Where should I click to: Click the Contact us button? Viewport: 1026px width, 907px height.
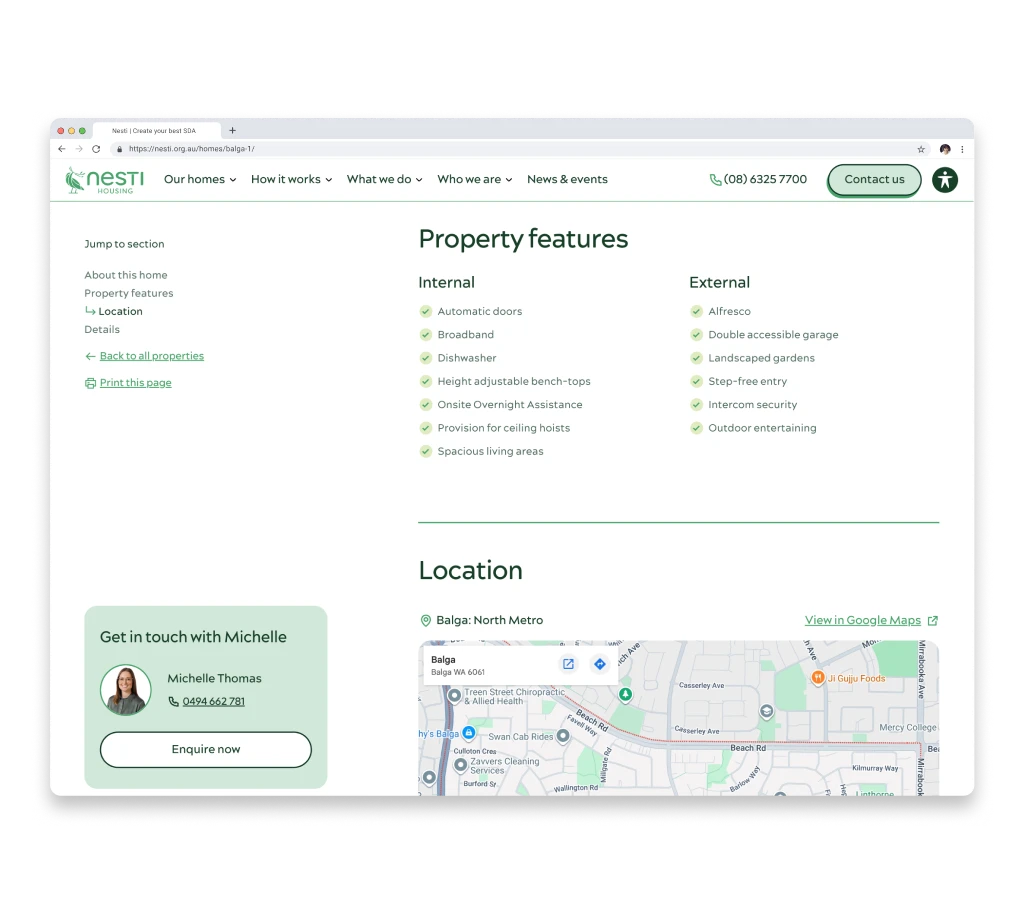click(874, 179)
